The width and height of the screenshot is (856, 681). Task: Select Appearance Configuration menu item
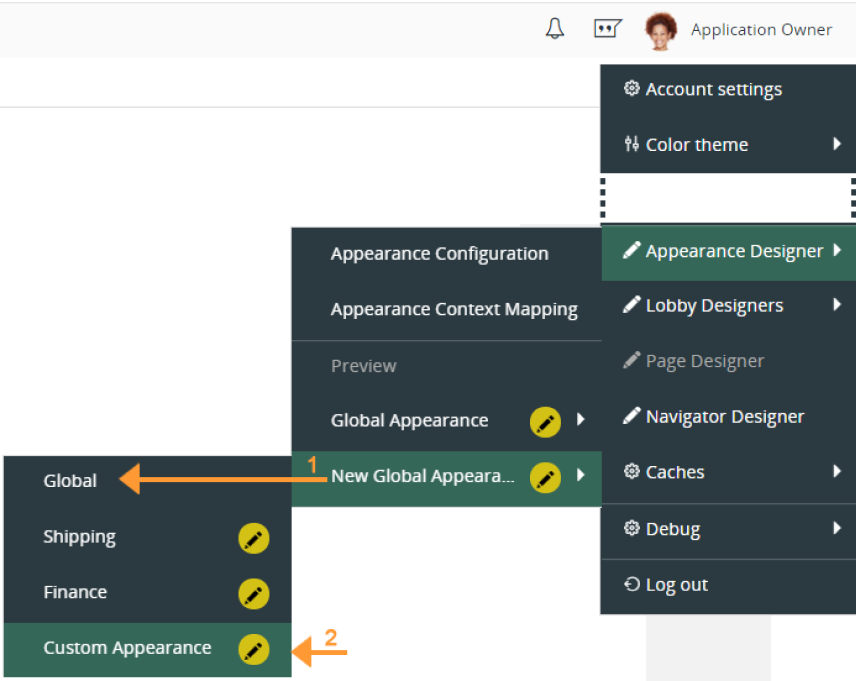click(439, 254)
